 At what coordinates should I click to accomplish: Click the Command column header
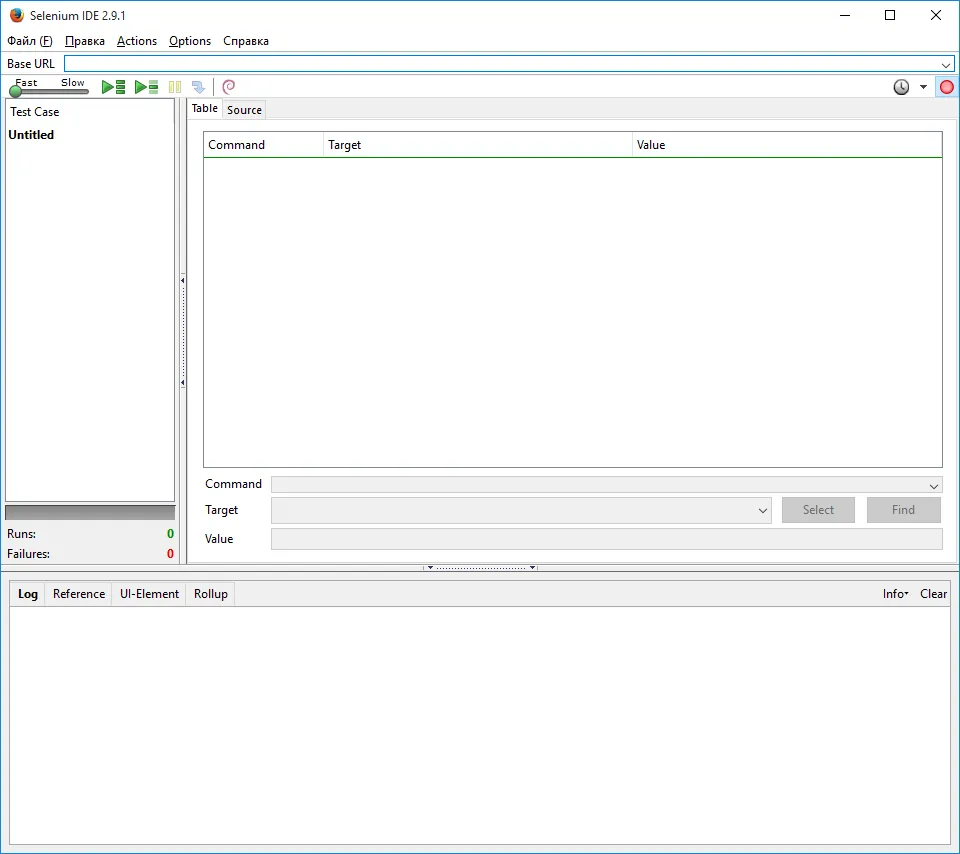pyautogui.click(x=263, y=145)
